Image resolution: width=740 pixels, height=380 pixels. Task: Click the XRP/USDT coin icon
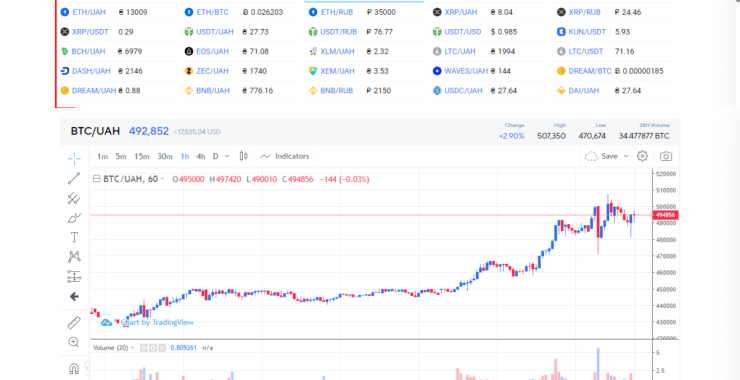(65, 32)
